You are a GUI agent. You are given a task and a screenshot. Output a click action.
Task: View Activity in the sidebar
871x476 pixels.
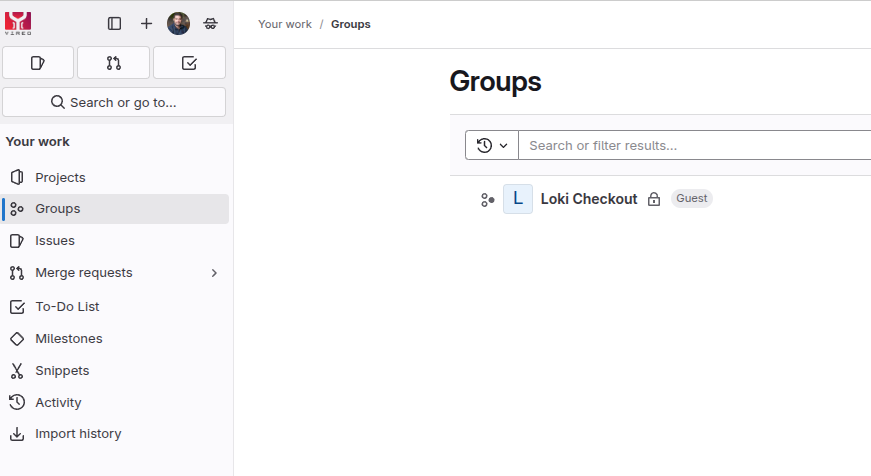(58, 403)
